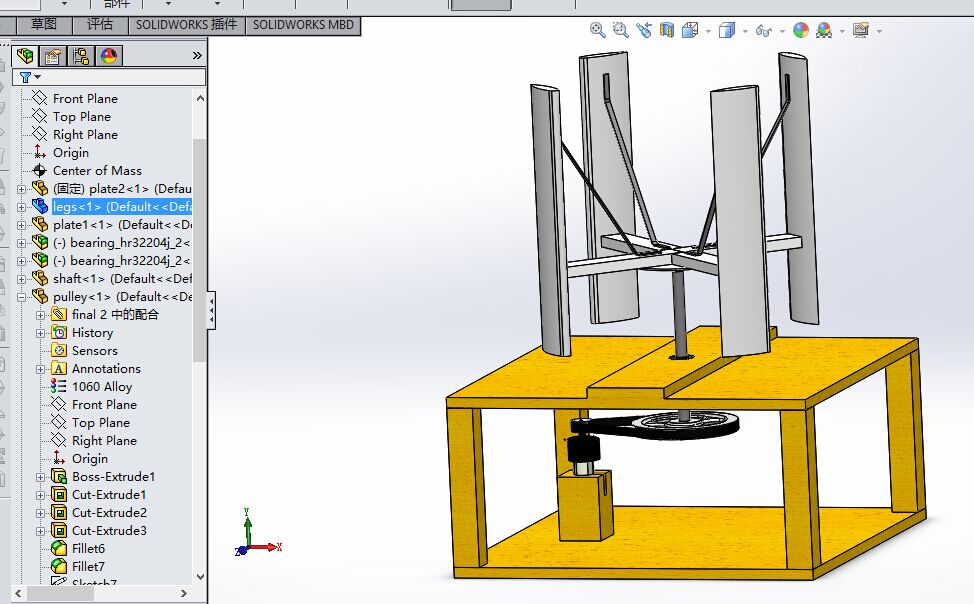Expand the 'final 2 中的配合' mates folder
Image resolution: width=974 pixels, height=604 pixels.
(x=40, y=315)
